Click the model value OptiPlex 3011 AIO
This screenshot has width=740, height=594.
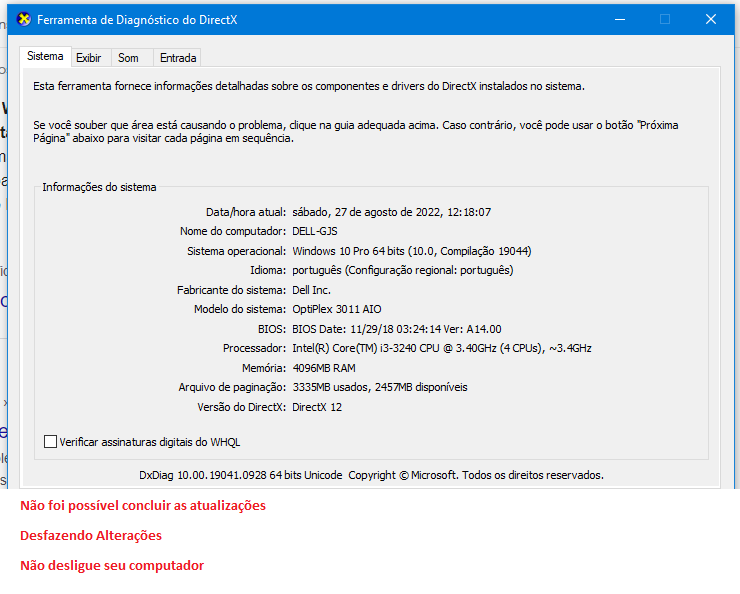336,310
